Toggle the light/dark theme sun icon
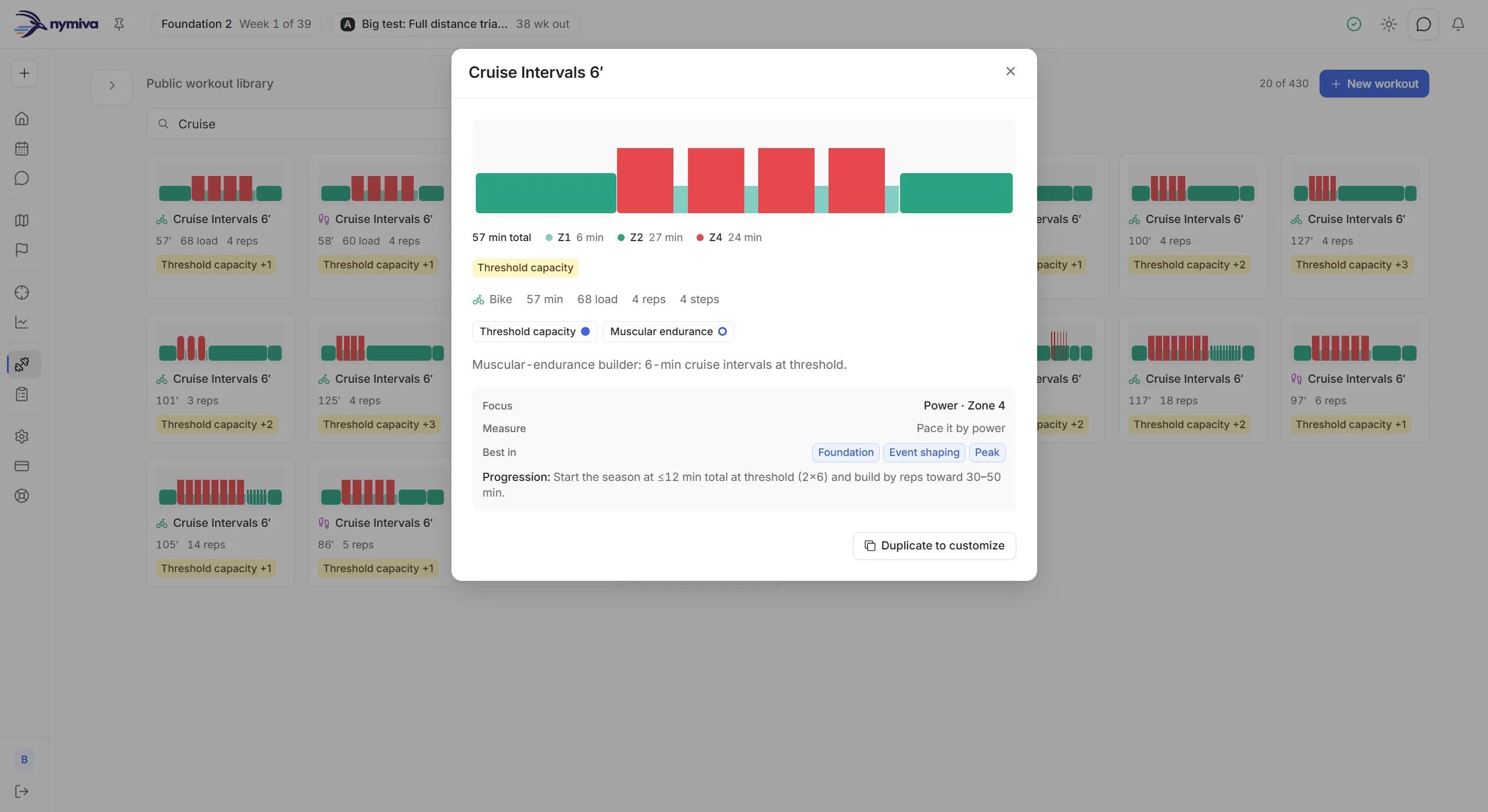Image resolution: width=1488 pixels, height=812 pixels. pos(1389,24)
